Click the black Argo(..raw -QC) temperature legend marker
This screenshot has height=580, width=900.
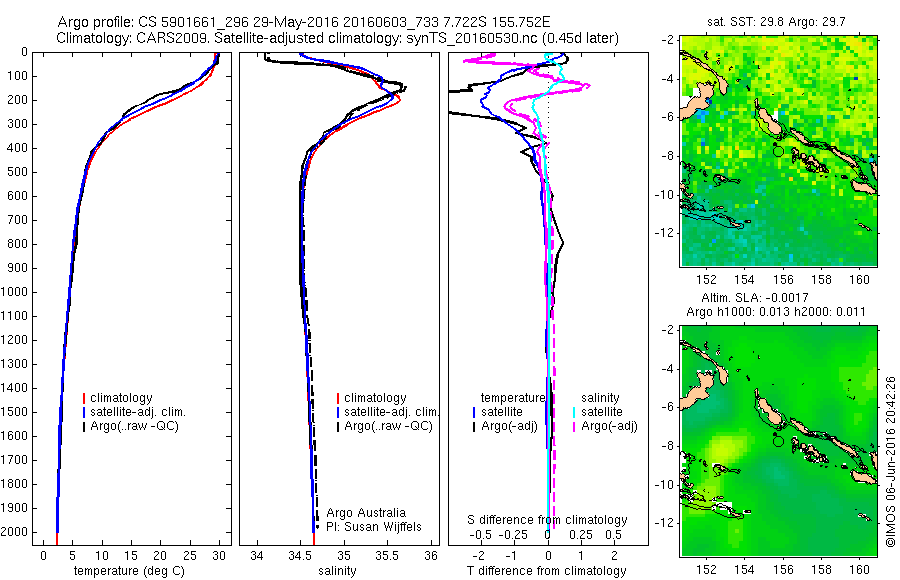click(84, 427)
